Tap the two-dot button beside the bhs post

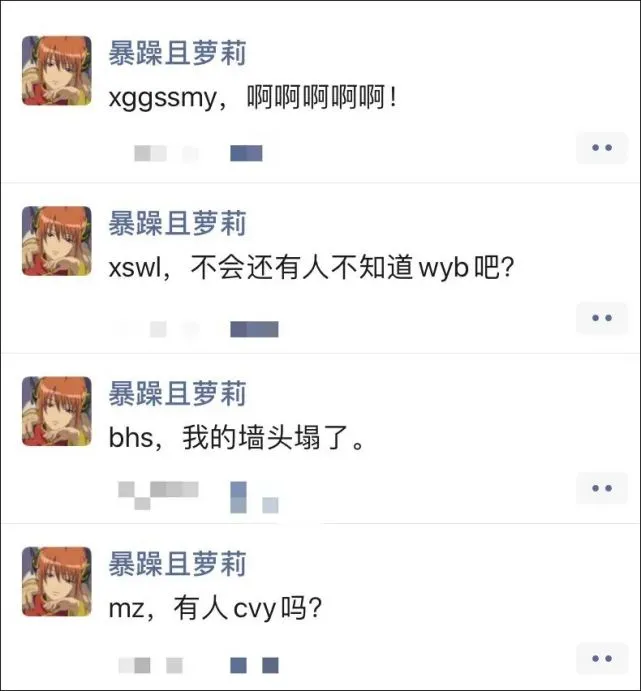coord(602,488)
